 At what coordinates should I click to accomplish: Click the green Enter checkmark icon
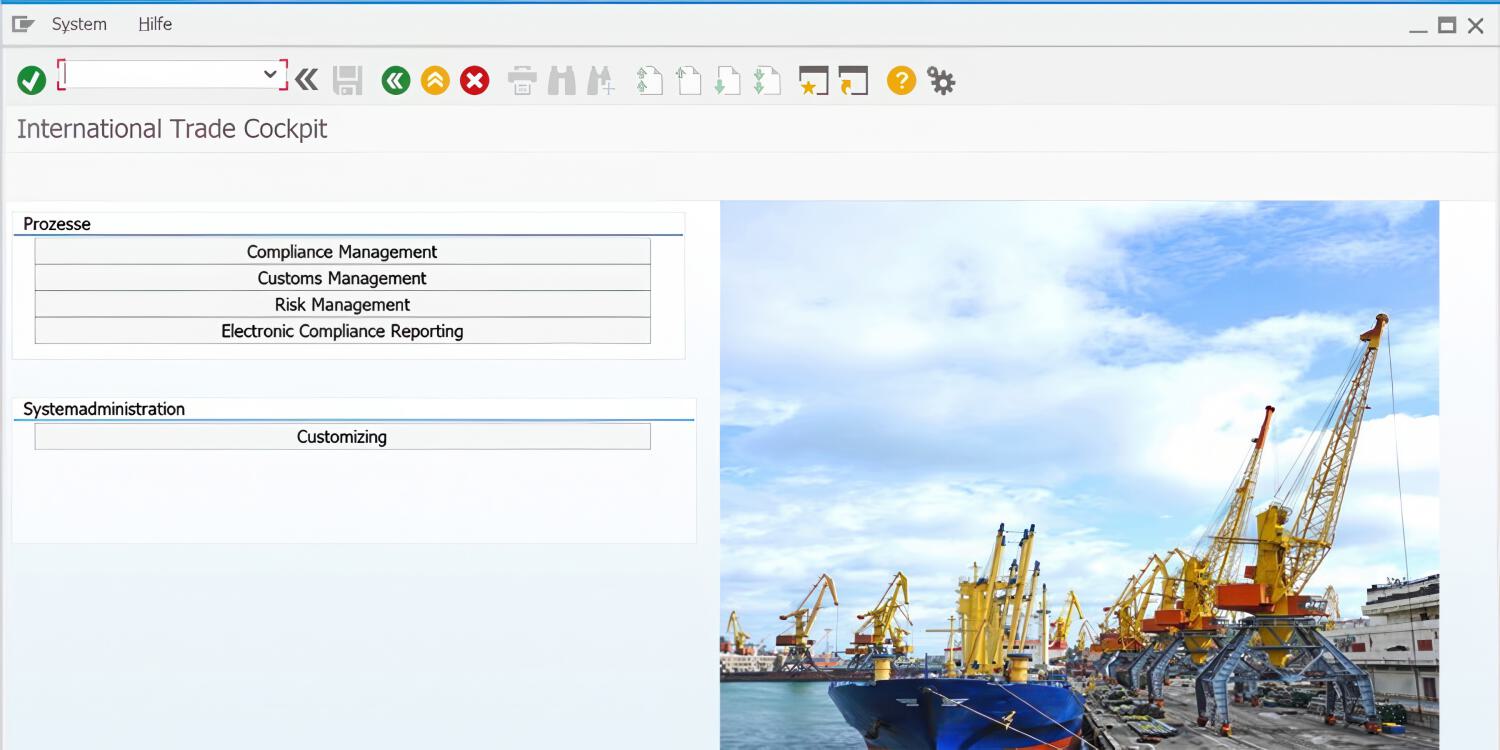point(32,80)
